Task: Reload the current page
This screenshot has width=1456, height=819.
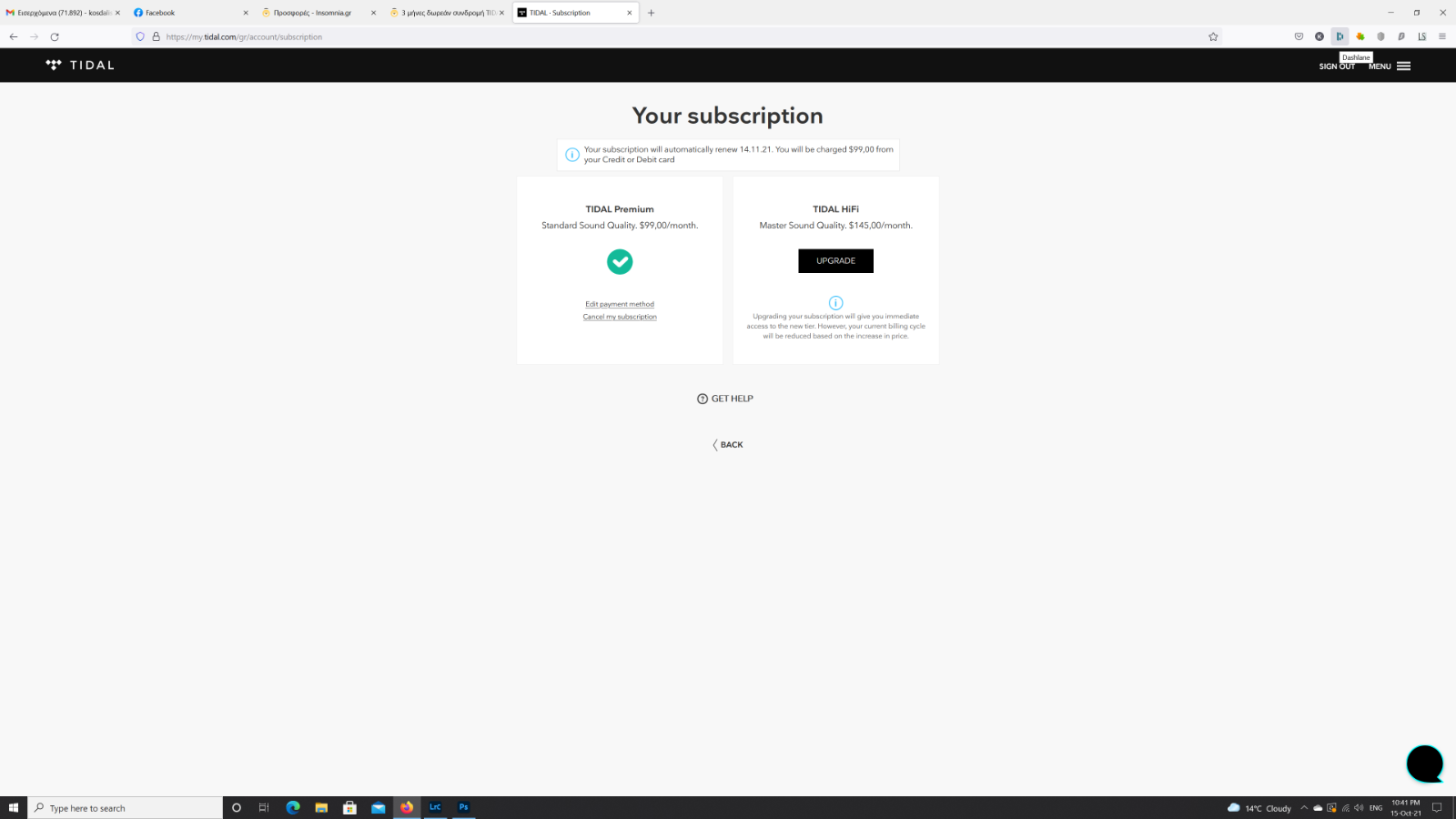Action: (x=55, y=36)
